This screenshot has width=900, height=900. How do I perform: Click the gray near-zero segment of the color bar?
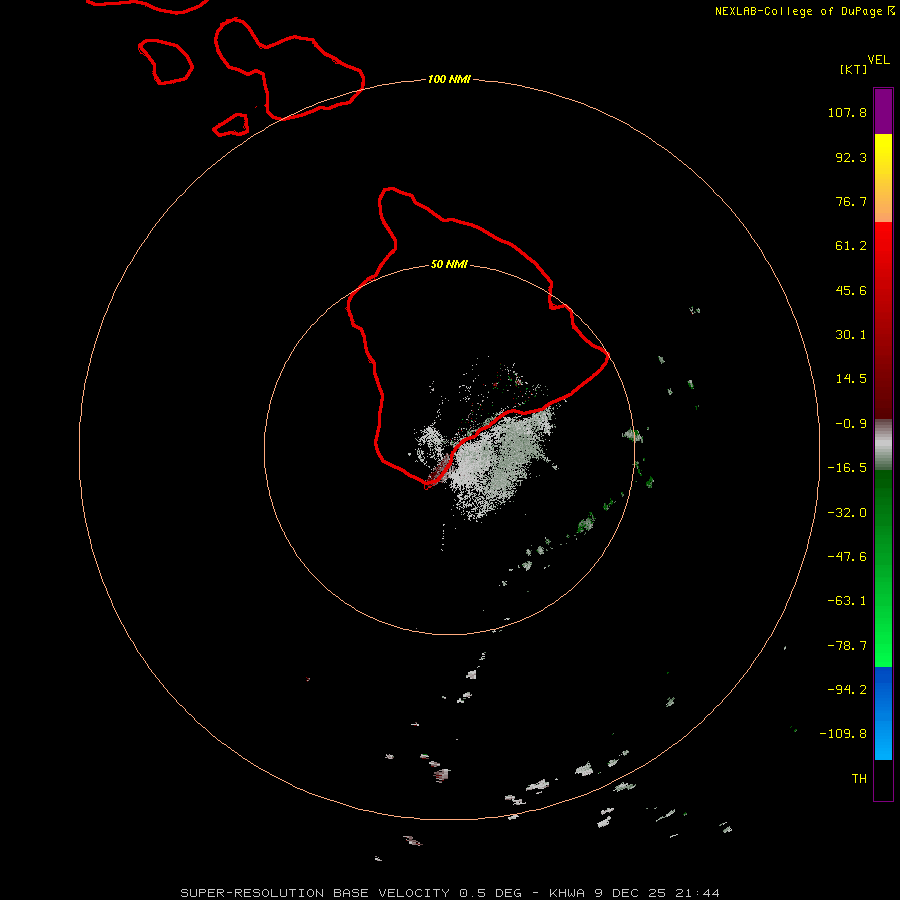(883, 445)
